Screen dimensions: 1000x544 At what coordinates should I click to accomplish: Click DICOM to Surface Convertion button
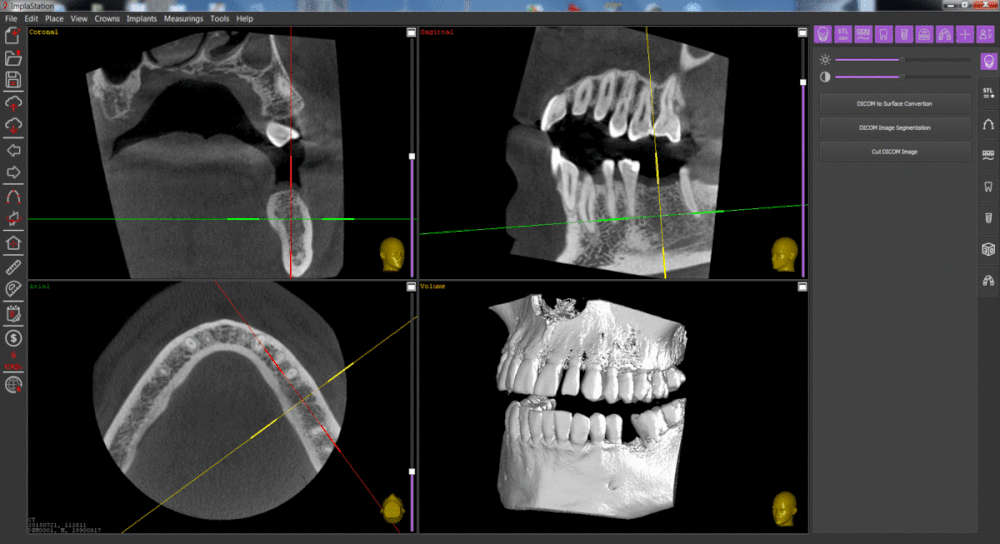pyautogui.click(x=895, y=103)
